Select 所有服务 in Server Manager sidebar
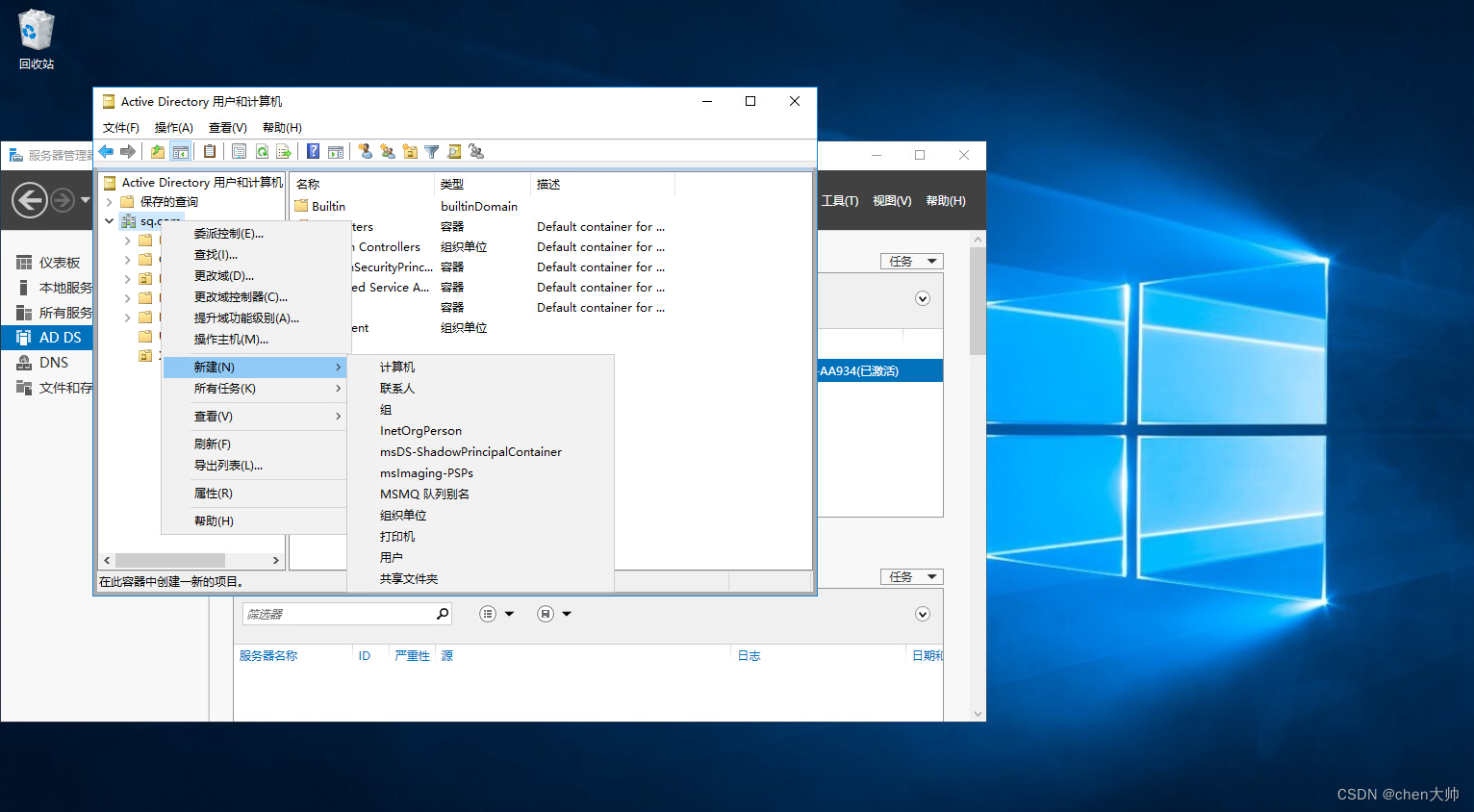 click(48, 313)
